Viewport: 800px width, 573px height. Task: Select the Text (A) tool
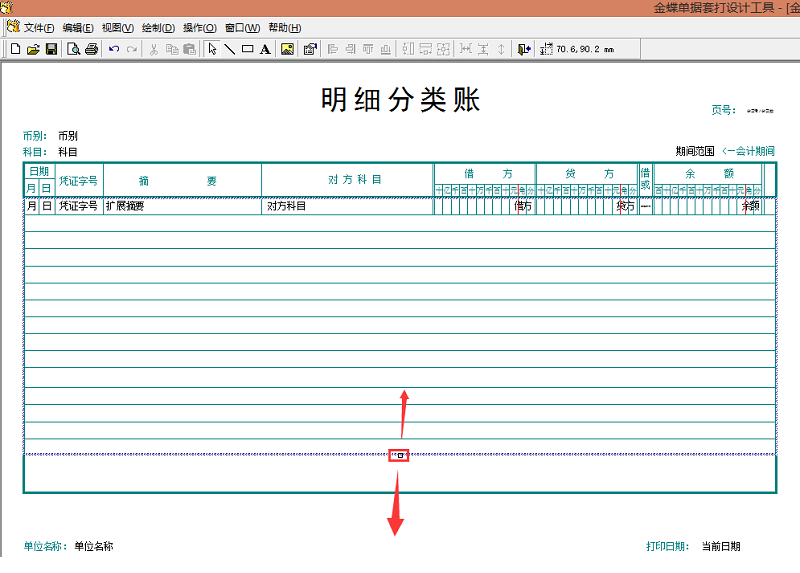point(265,49)
